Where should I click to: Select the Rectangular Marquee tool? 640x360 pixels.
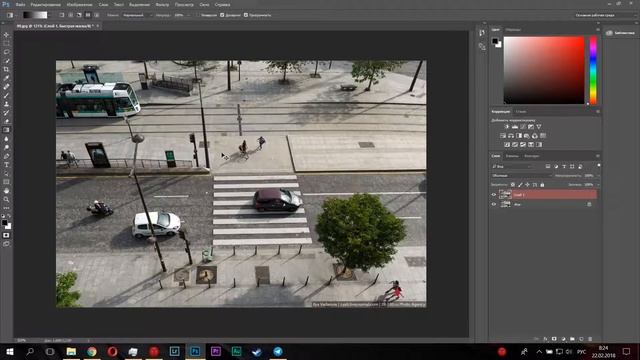pos(6,43)
